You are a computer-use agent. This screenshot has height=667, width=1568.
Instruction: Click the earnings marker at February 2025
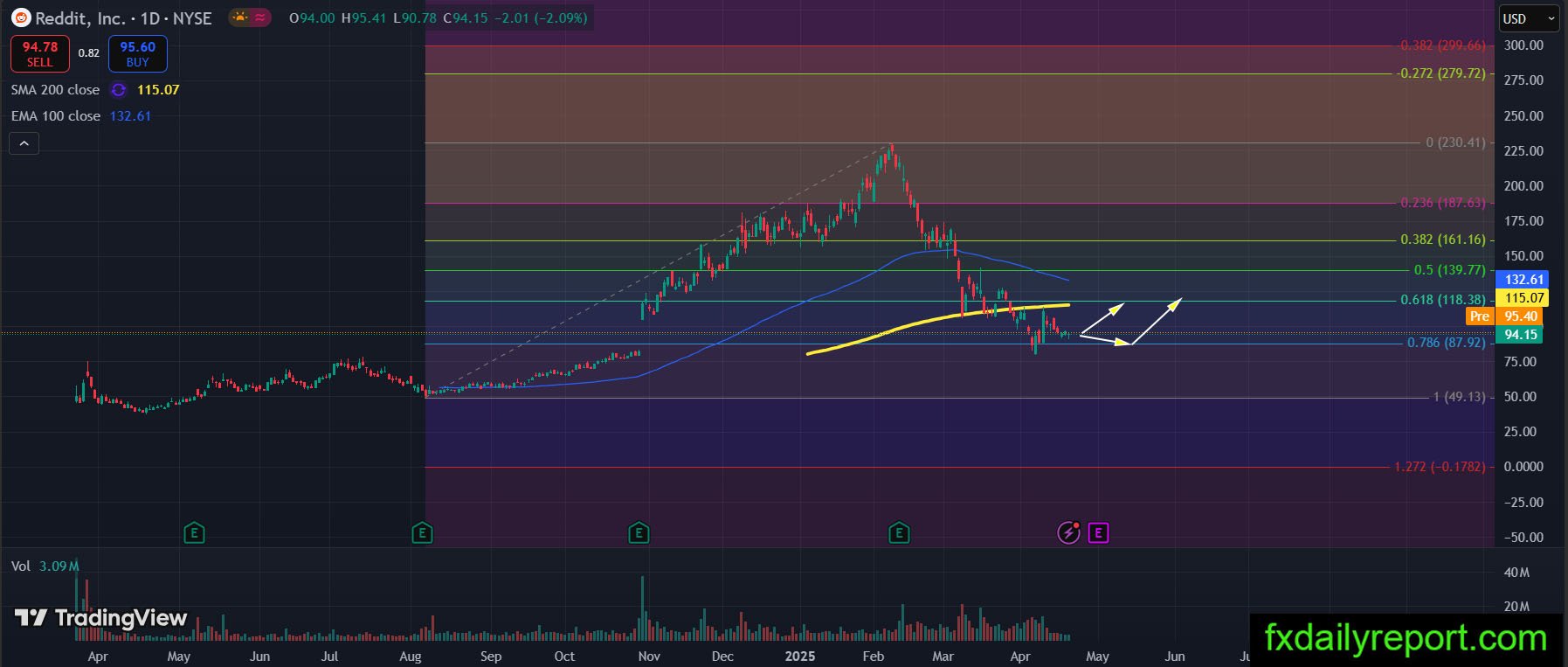(x=899, y=532)
